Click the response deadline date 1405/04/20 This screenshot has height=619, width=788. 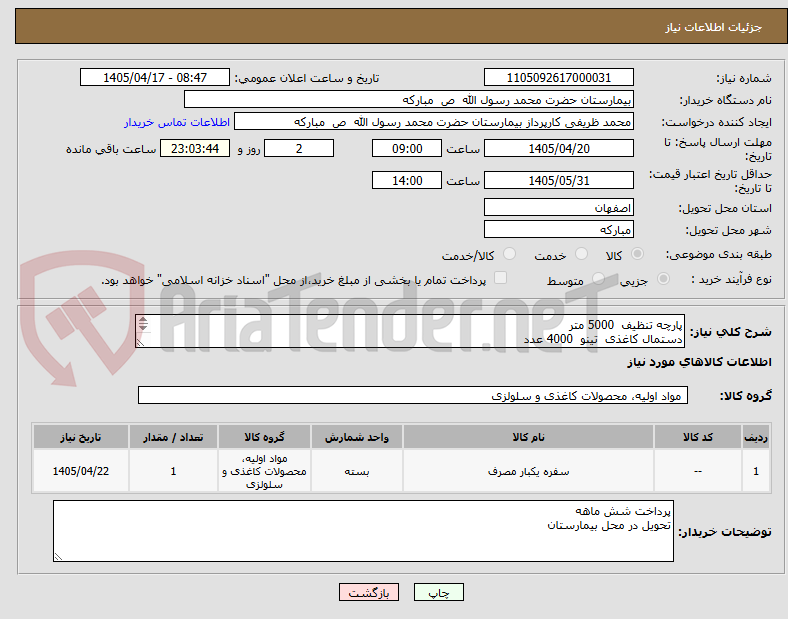point(558,149)
